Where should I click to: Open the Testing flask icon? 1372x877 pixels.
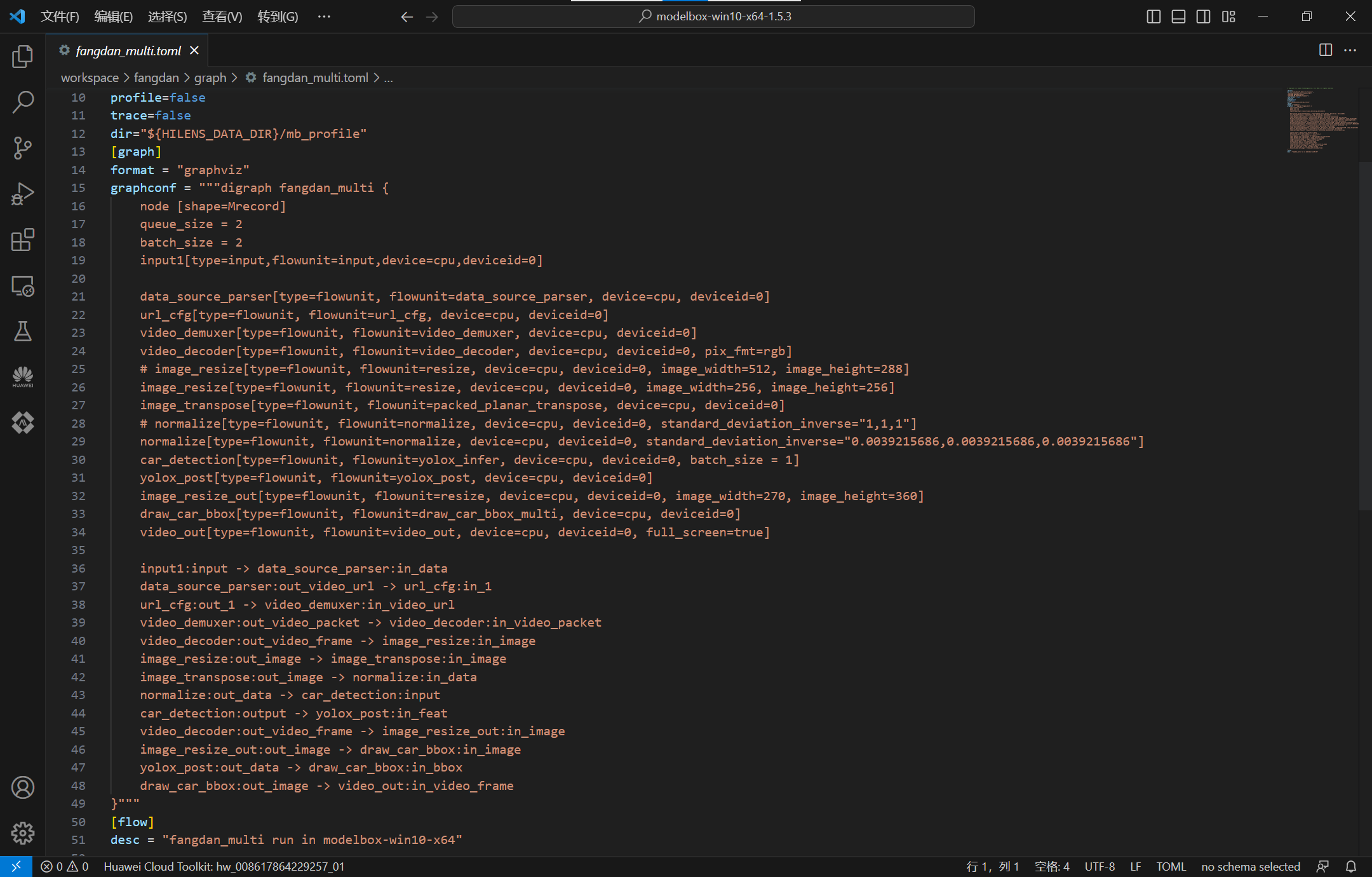click(x=23, y=331)
